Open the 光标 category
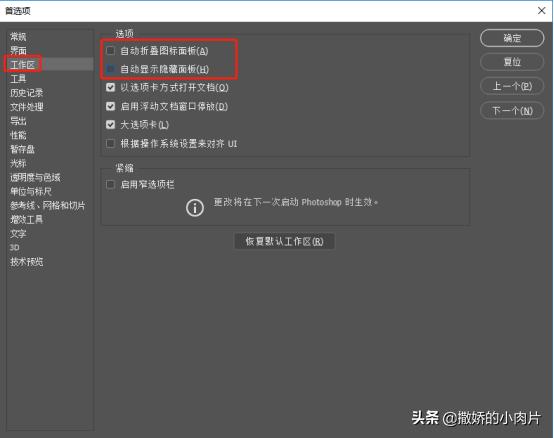The width and height of the screenshot is (554, 438). pos(18,163)
